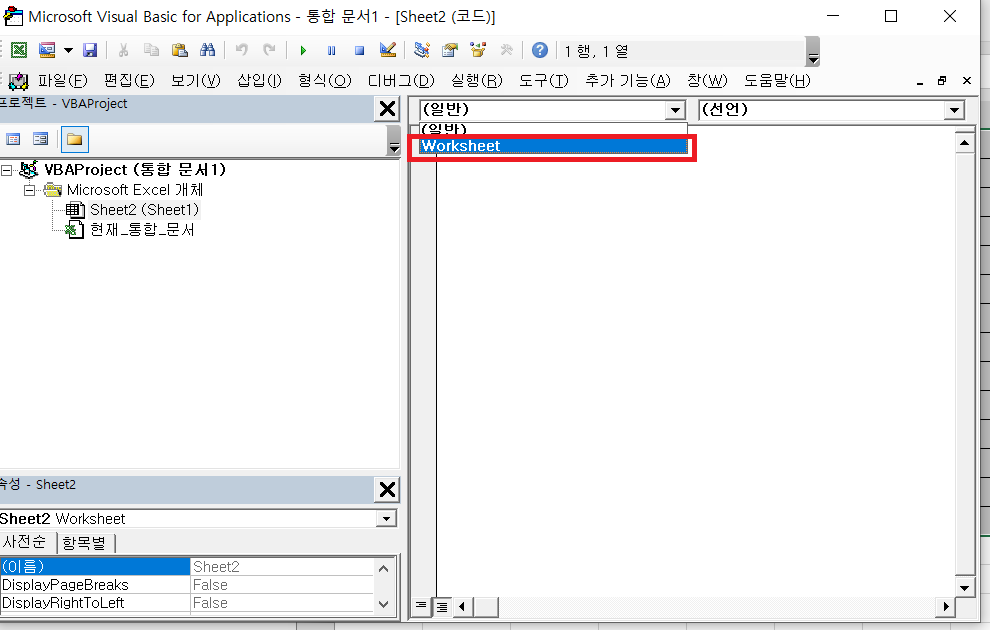990x630 pixels.
Task: Undo the last action
Action: (x=242, y=50)
